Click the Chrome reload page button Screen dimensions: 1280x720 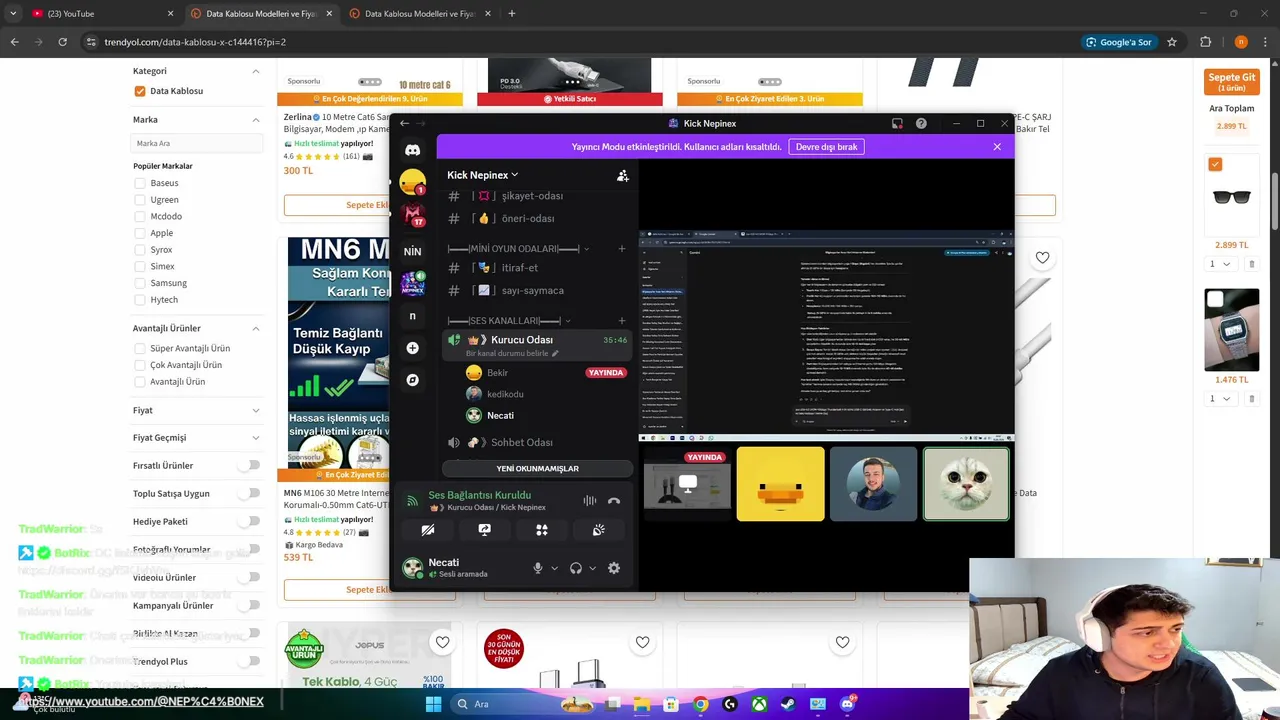coord(62,42)
